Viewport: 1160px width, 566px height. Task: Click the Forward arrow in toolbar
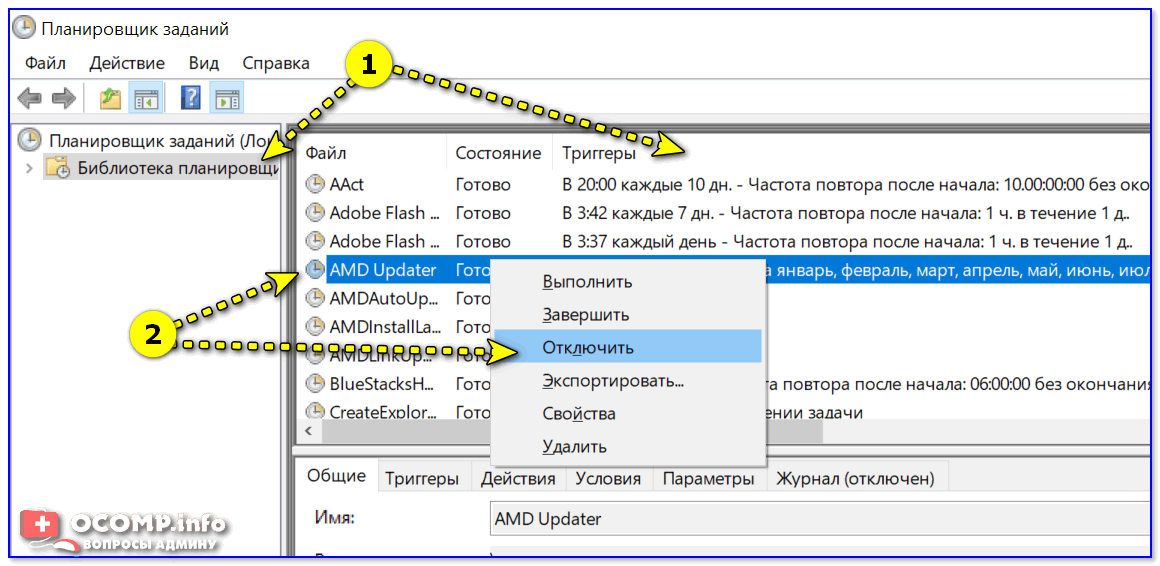click(x=63, y=98)
